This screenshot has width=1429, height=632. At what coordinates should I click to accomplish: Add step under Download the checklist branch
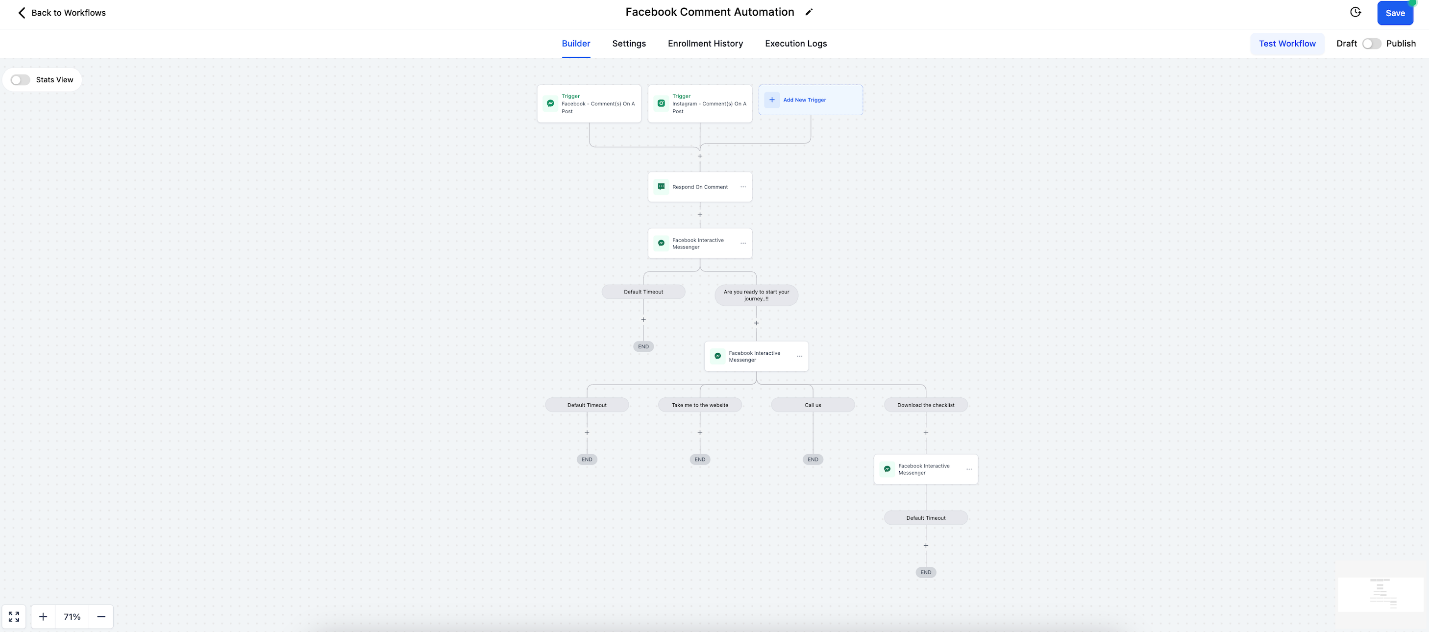pos(926,433)
